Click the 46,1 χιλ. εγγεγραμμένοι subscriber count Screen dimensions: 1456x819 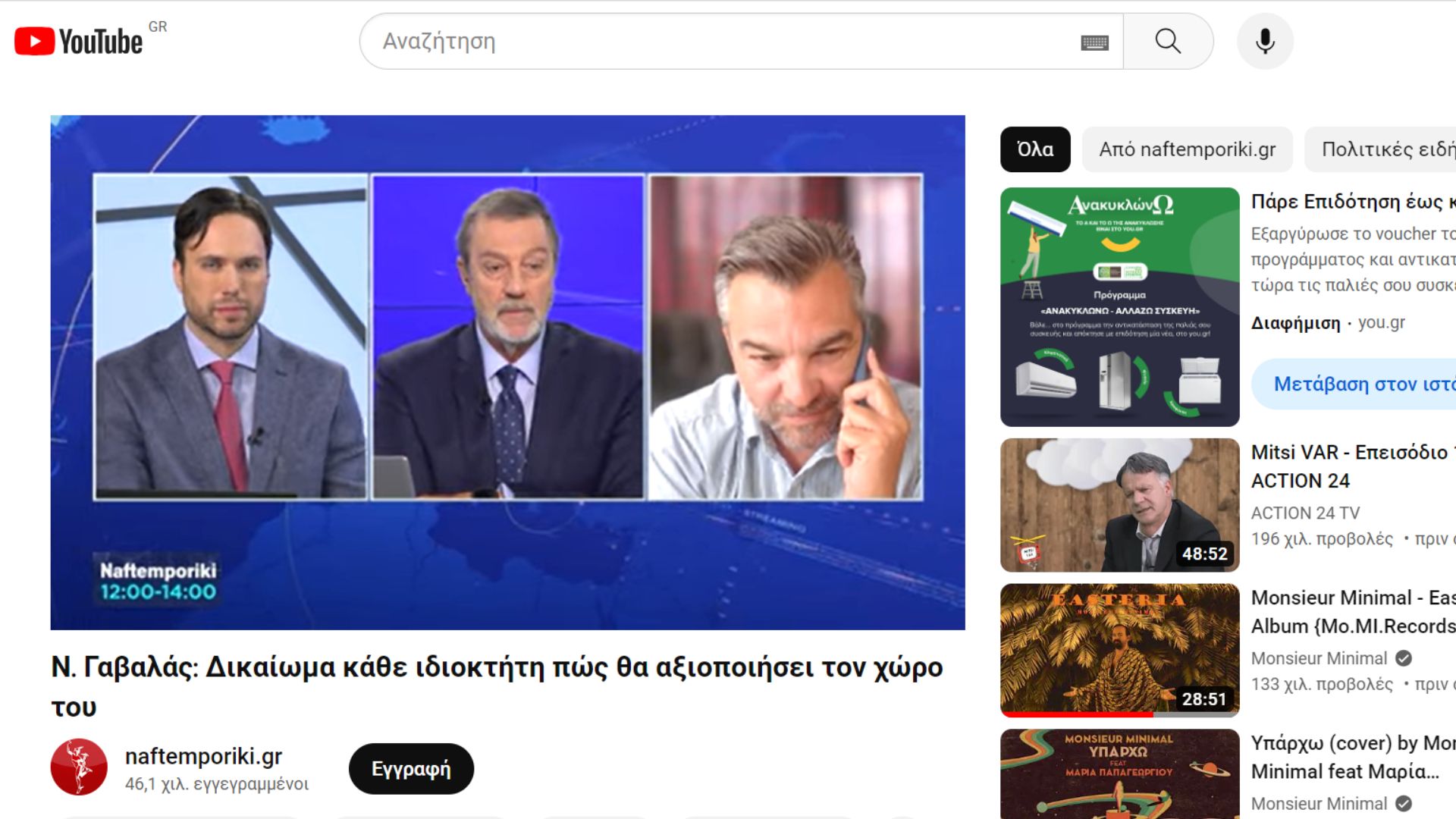(217, 784)
